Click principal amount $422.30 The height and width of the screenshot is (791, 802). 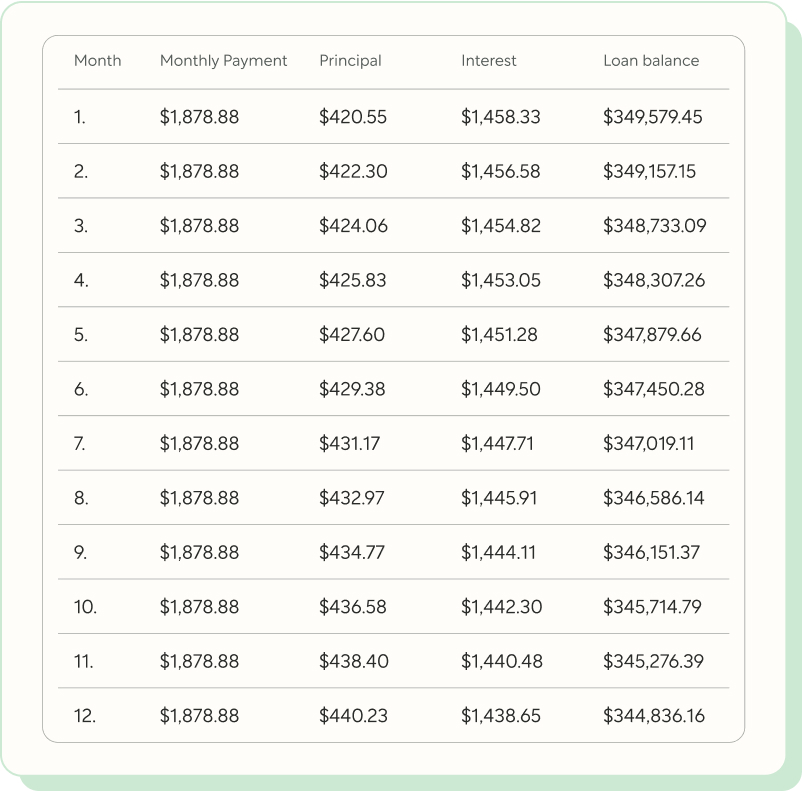(353, 171)
